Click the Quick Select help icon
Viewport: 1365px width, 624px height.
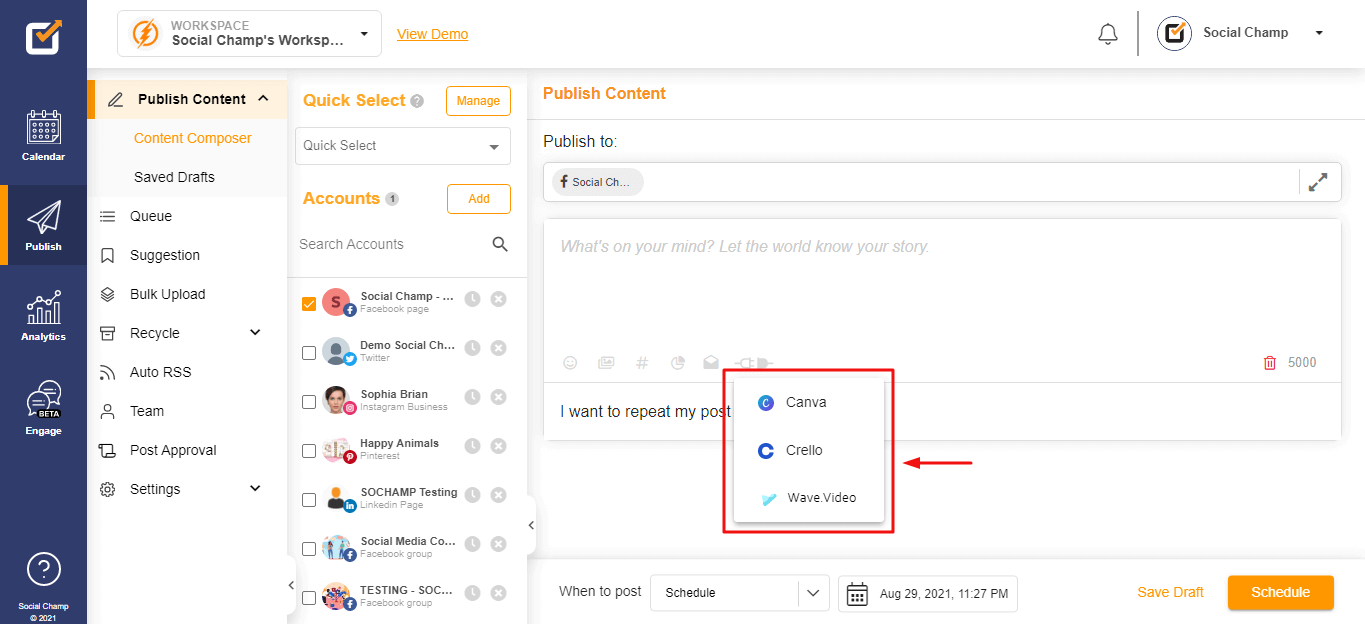point(417,101)
